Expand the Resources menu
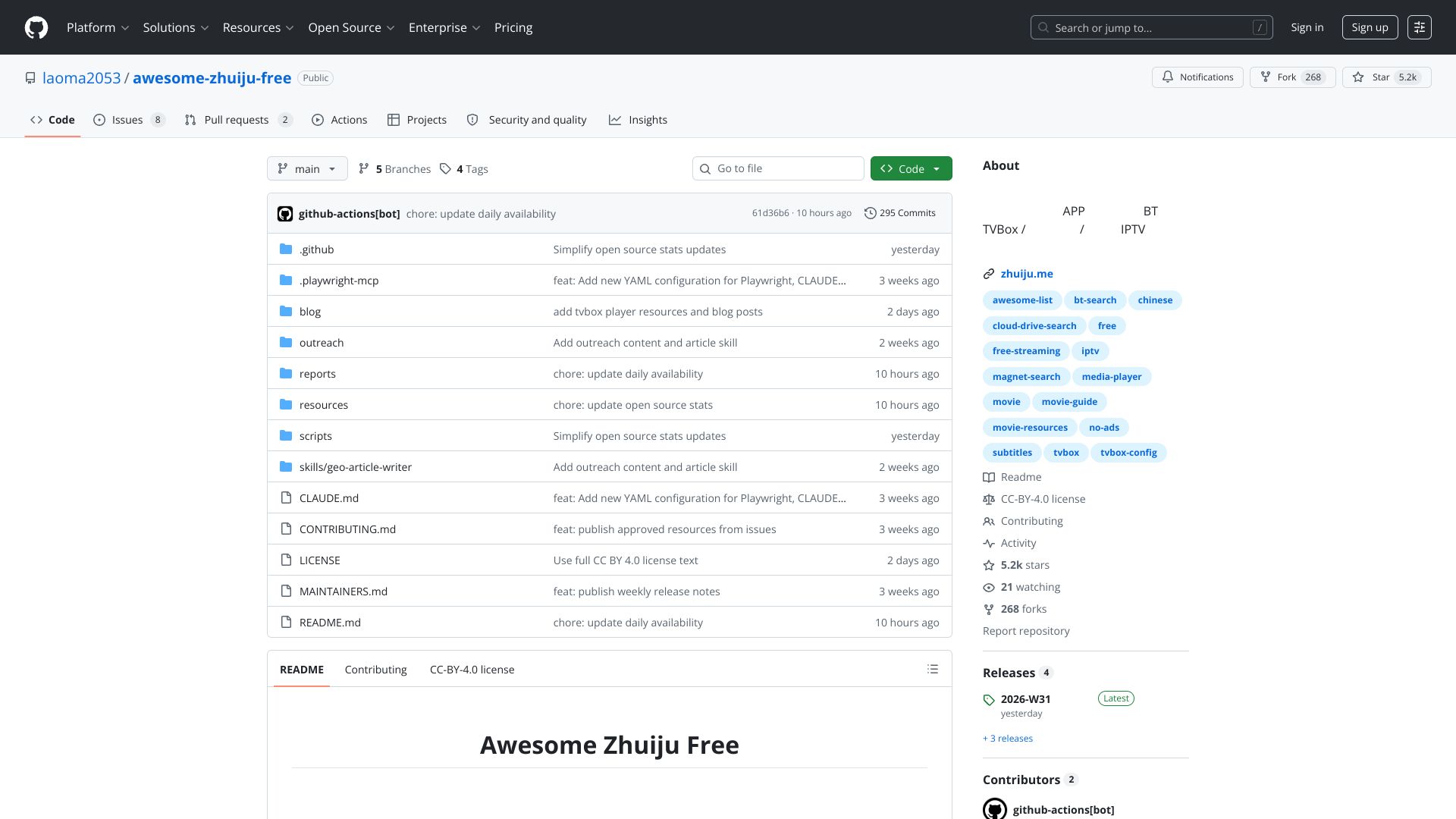The width and height of the screenshot is (1456, 819). pos(259,27)
